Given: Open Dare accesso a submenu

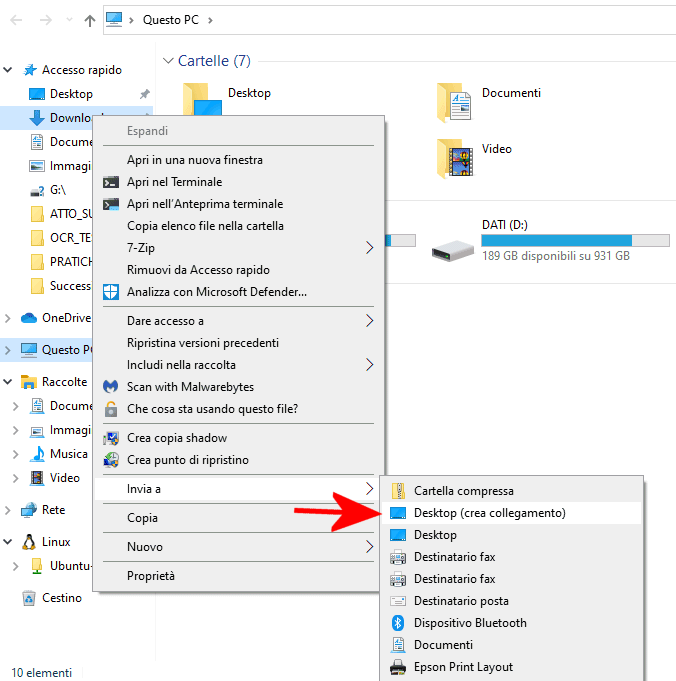Looking at the screenshot, I should tap(238, 321).
